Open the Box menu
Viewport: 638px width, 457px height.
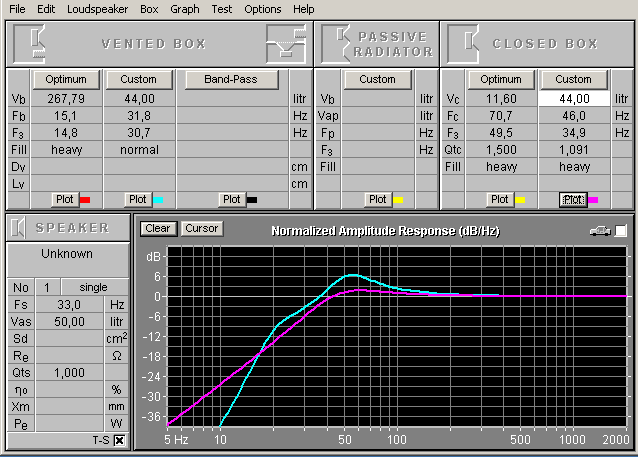pyautogui.click(x=149, y=9)
